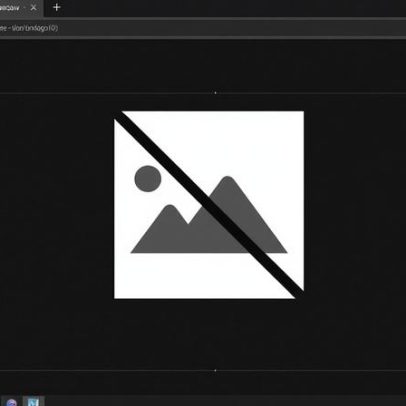Open the purple round taskbar app icon
Image resolution: width=406 pixels, height=406 pixels.
pyautogui.click(x=11, y=402)
